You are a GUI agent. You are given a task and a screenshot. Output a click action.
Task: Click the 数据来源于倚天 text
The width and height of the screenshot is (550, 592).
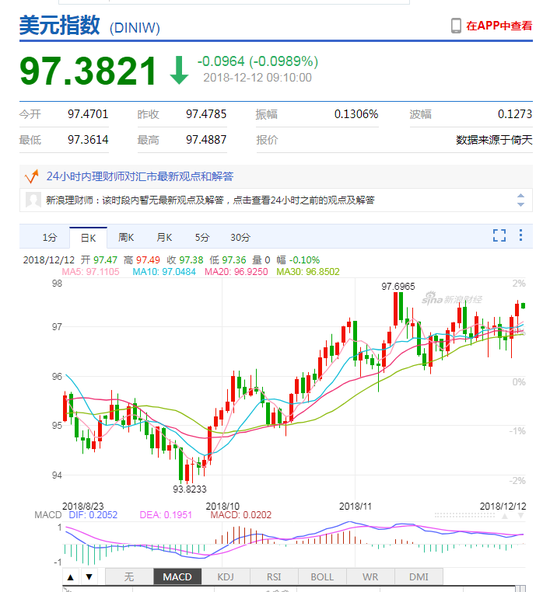pos(494,140)
